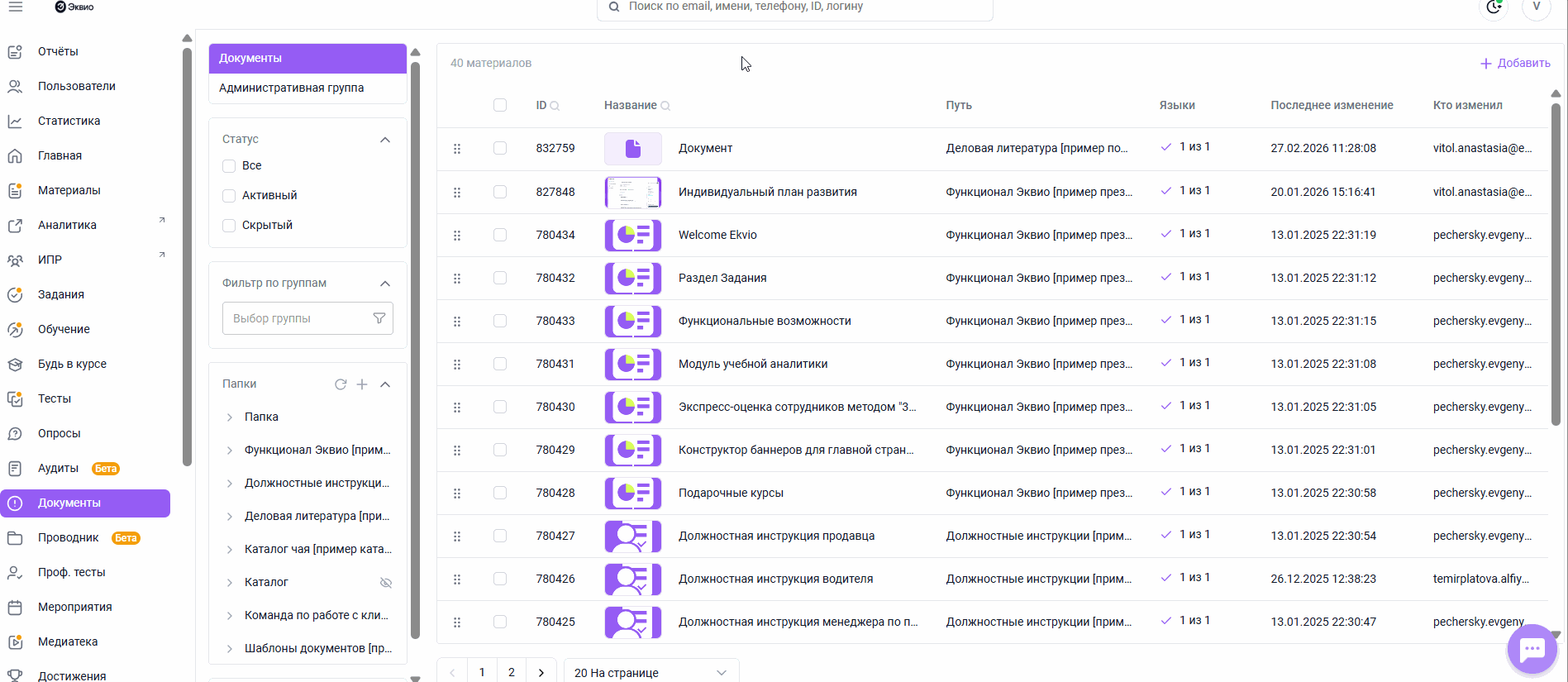The image size is (1568, 682).
Task: Click the user avatar V icon
Action: click(1536, 7)
